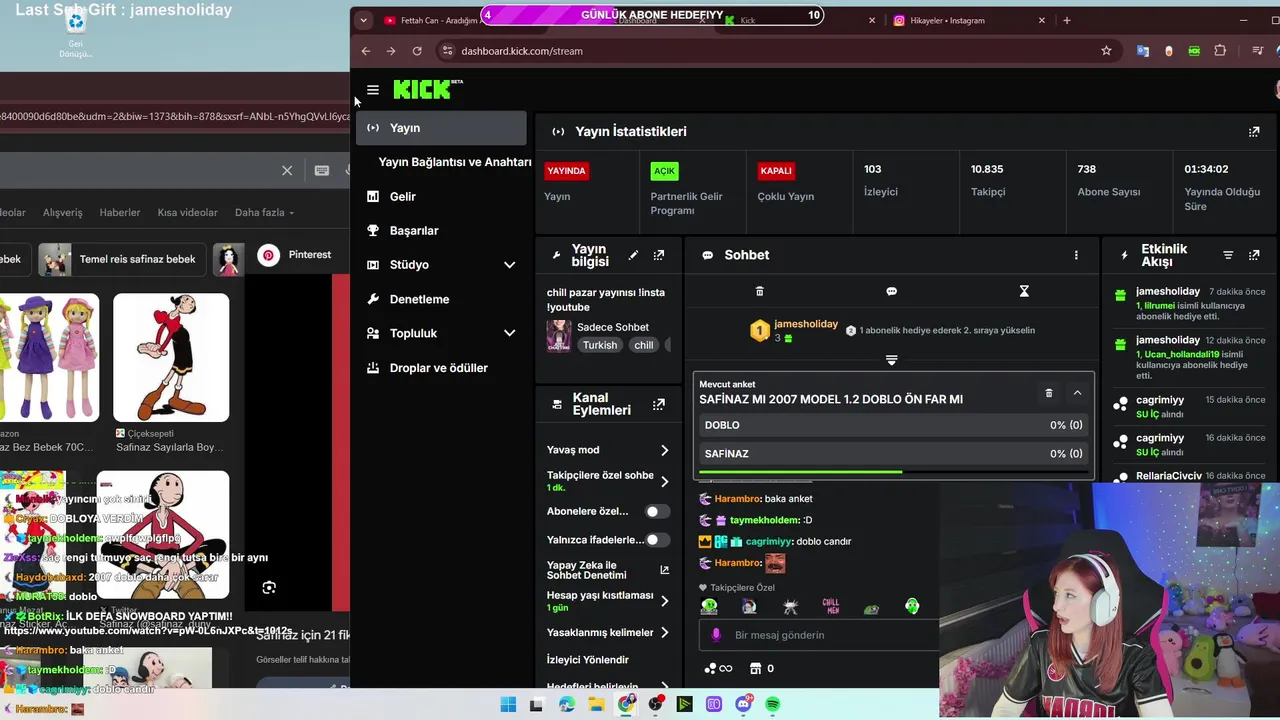Click the Bir mesaj gönderin input field
The image size is (1280, 720).
point(820,635)
